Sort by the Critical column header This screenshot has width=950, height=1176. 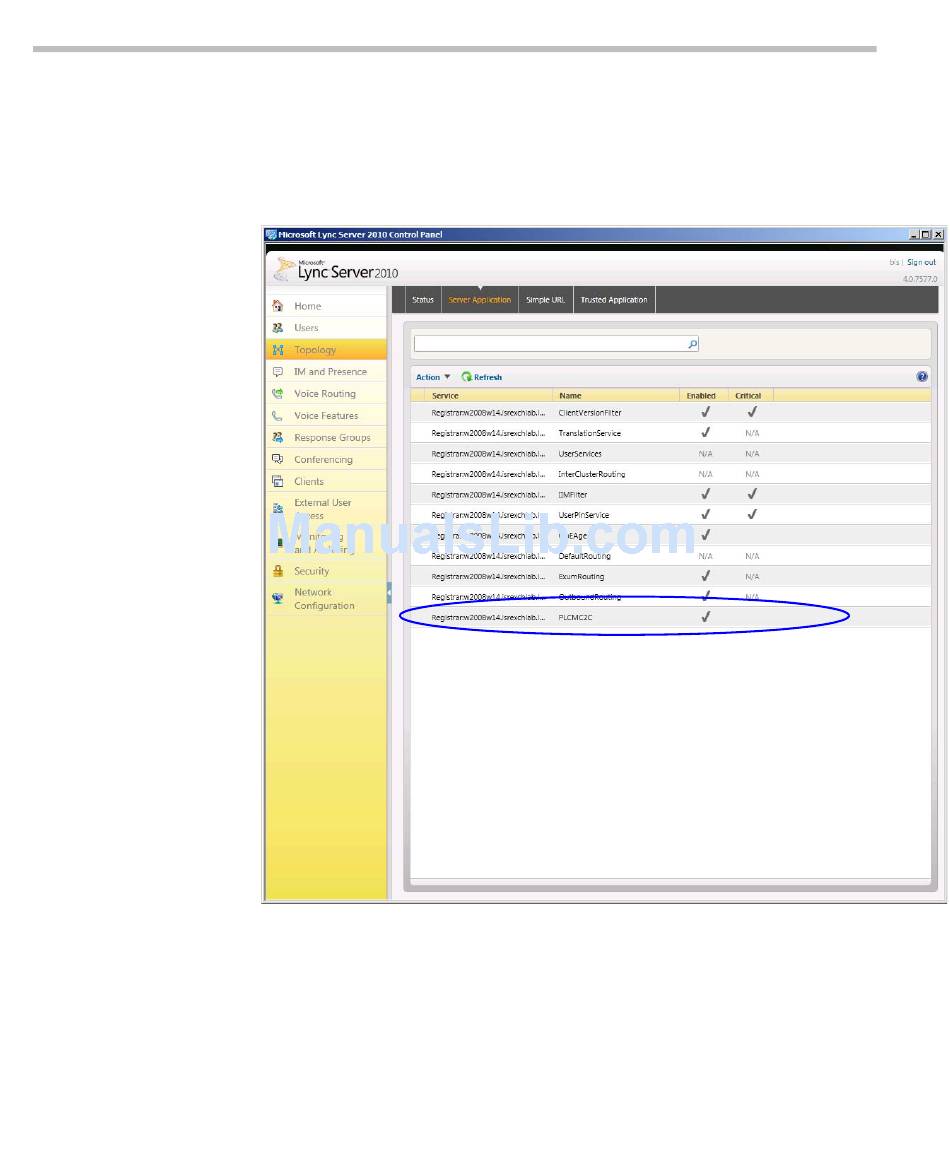click(x=751, y=395)
